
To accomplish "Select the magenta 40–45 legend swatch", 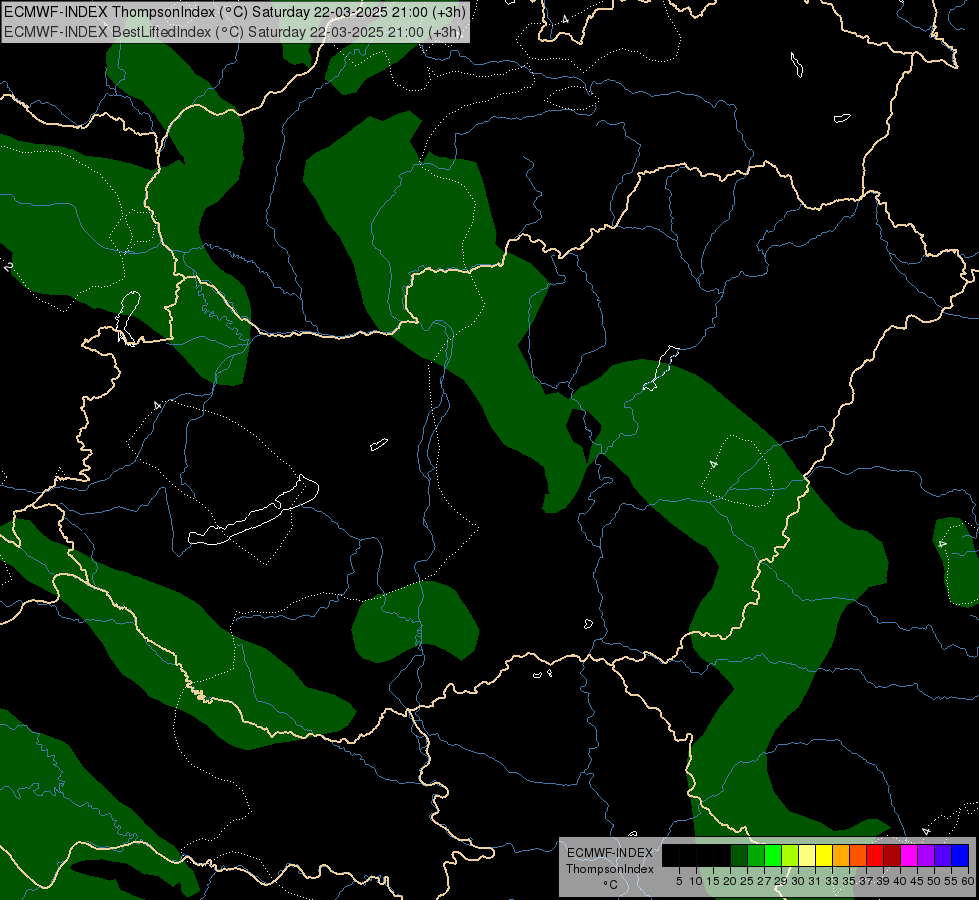I will tap(909, 855).
